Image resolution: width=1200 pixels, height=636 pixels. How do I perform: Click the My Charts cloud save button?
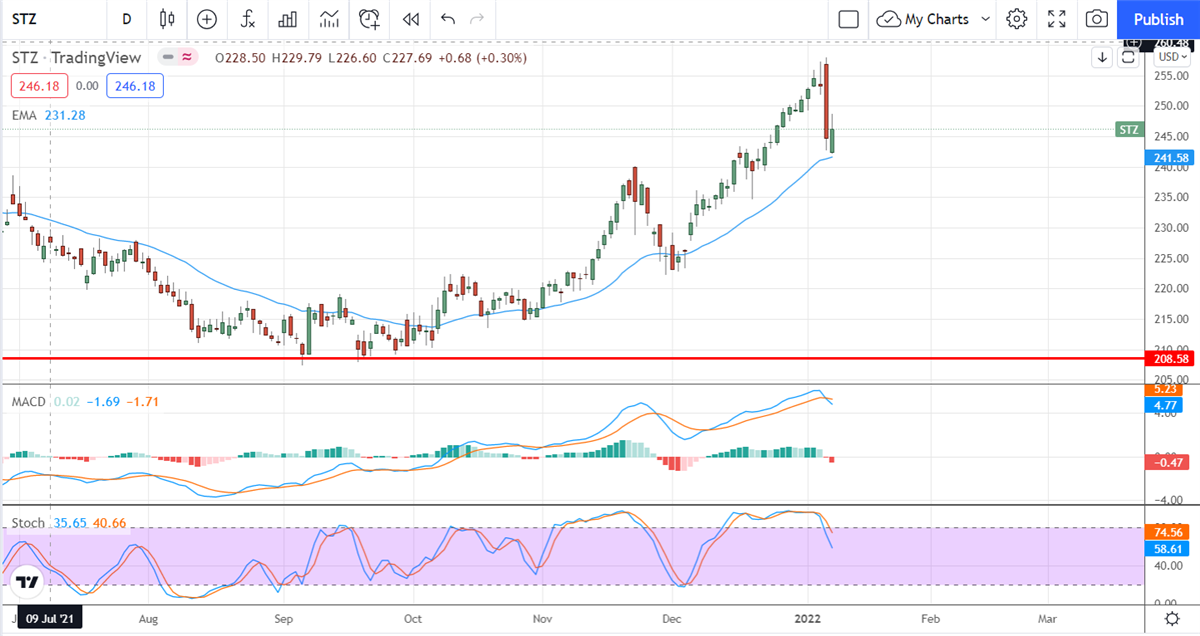tap(922, 19)
